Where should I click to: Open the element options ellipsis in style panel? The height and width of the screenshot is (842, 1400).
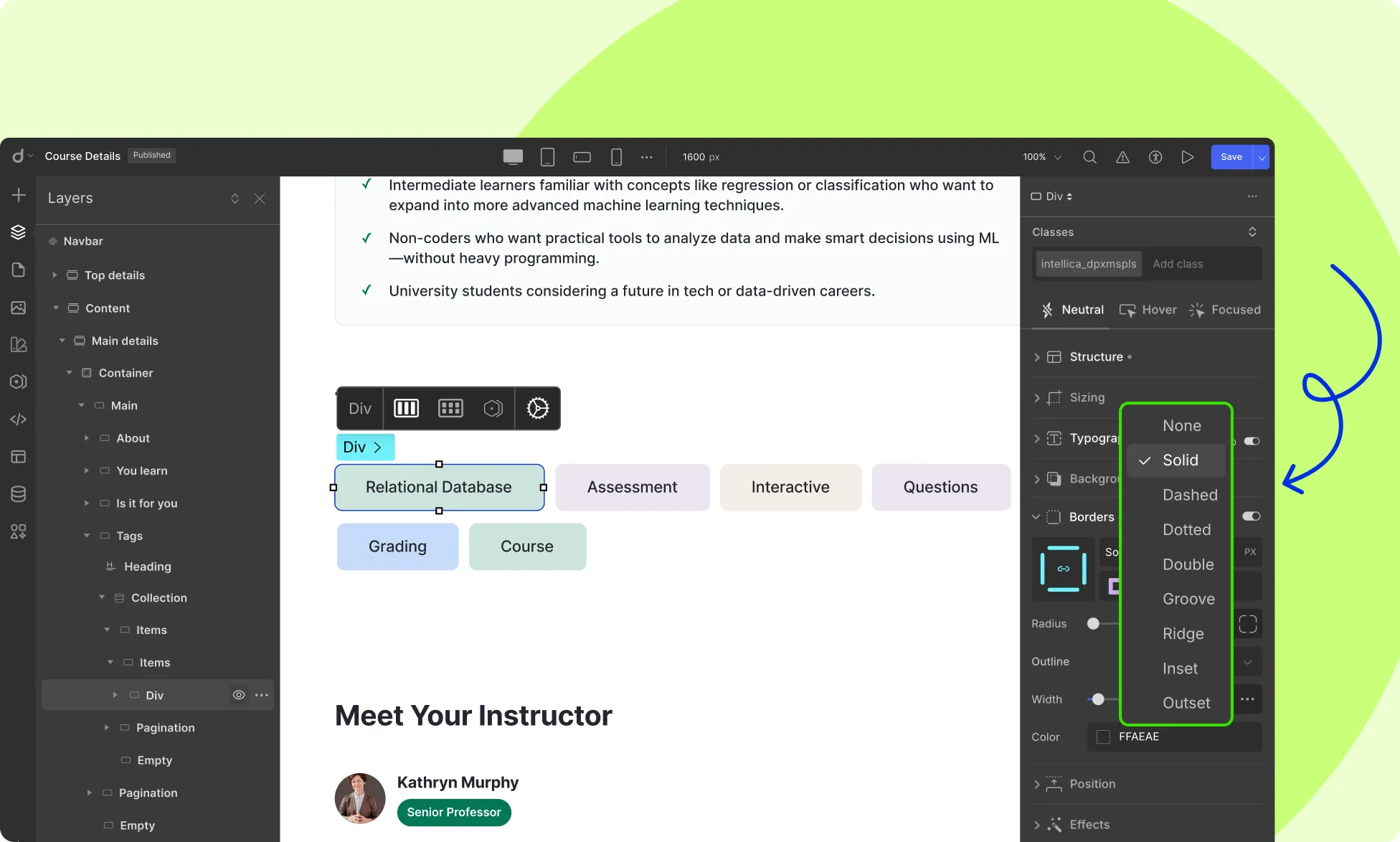[1252, 197]
